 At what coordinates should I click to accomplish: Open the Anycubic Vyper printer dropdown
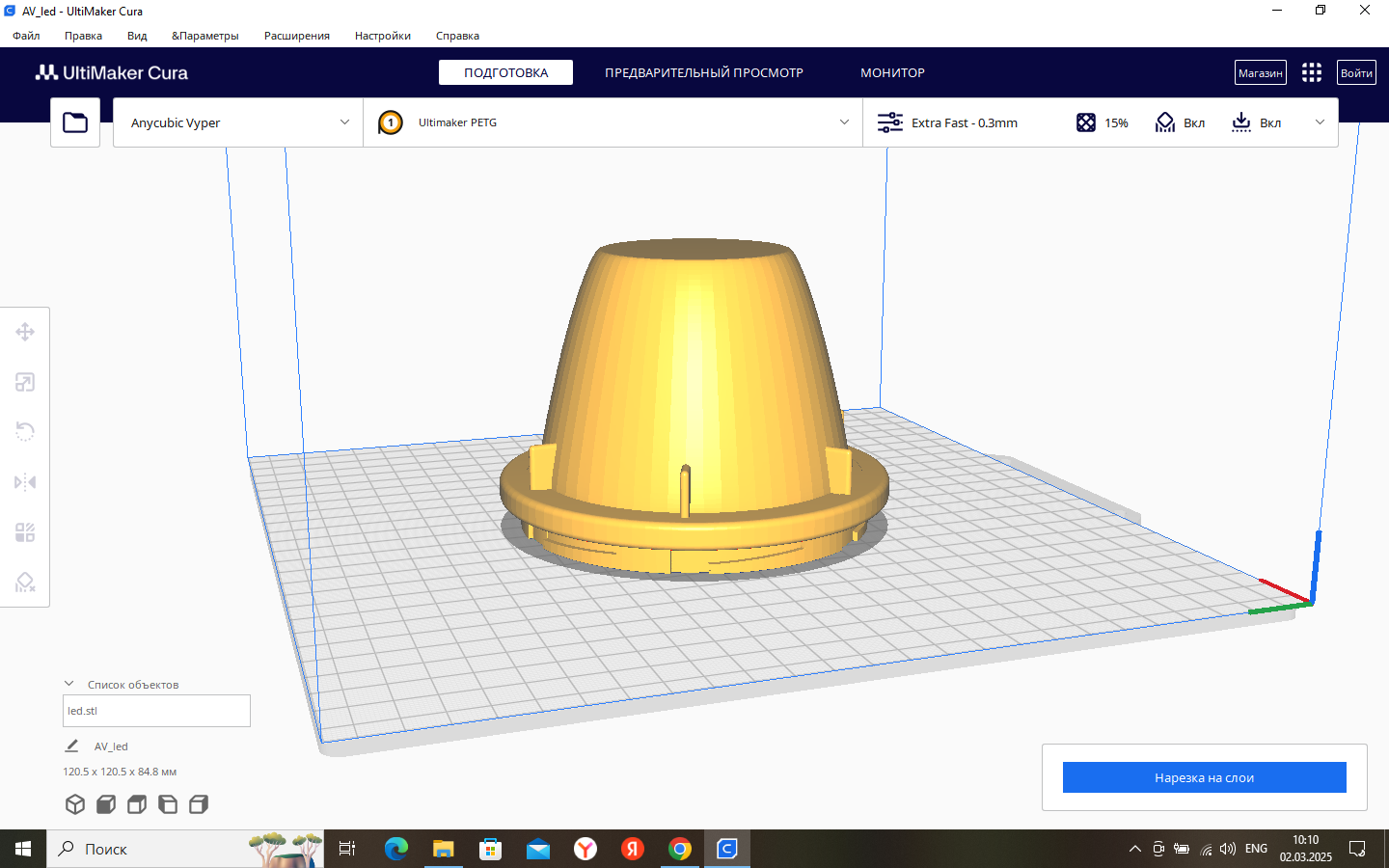[236, 122]
